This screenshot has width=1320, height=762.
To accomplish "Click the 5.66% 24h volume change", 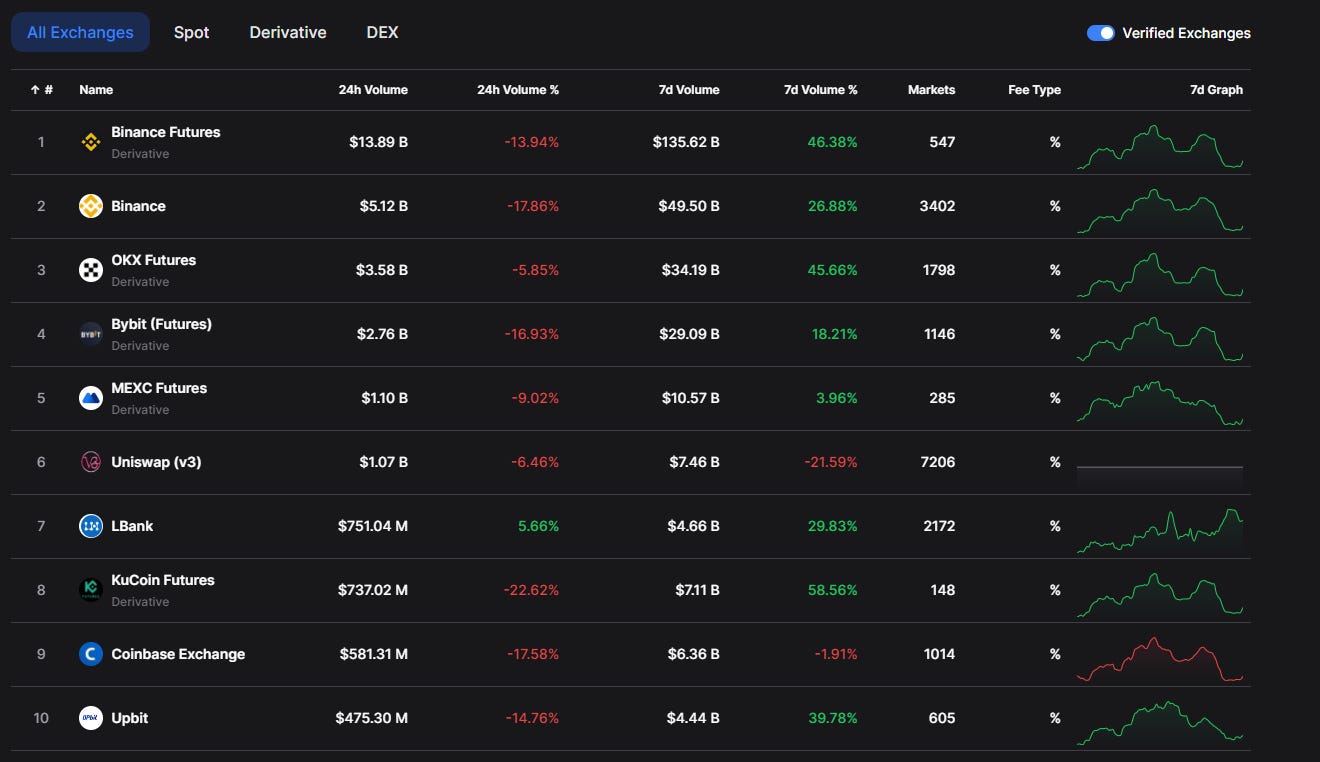I will point(539,526).
